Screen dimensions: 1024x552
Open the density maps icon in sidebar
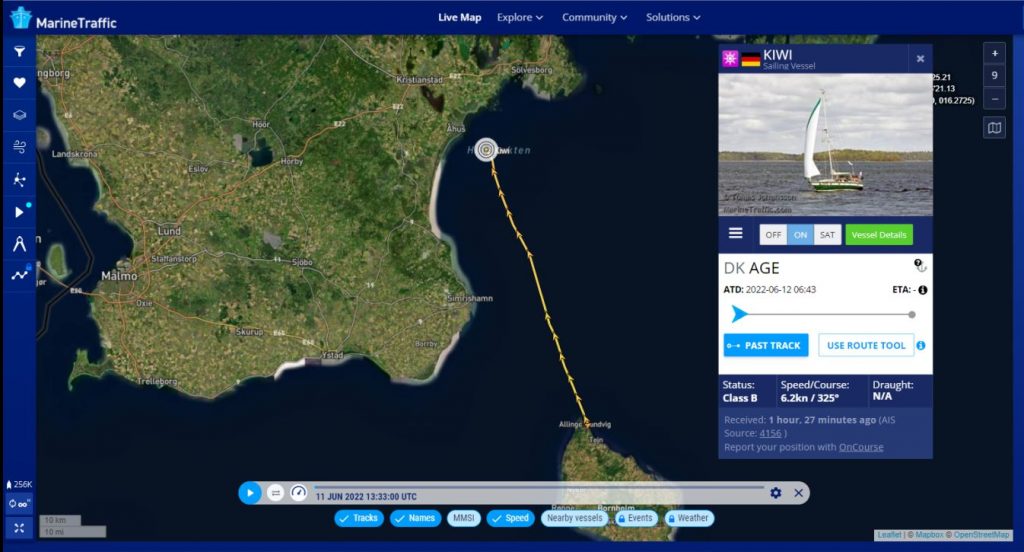(x=20, y=180)
